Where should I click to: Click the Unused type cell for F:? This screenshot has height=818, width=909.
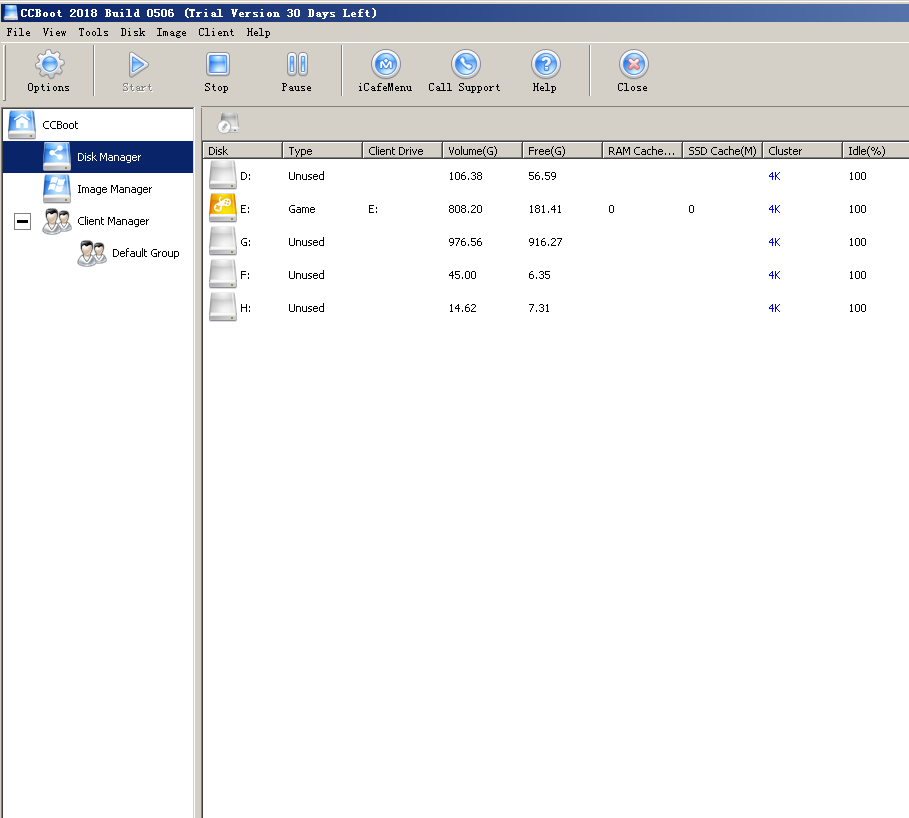(306, 275)
